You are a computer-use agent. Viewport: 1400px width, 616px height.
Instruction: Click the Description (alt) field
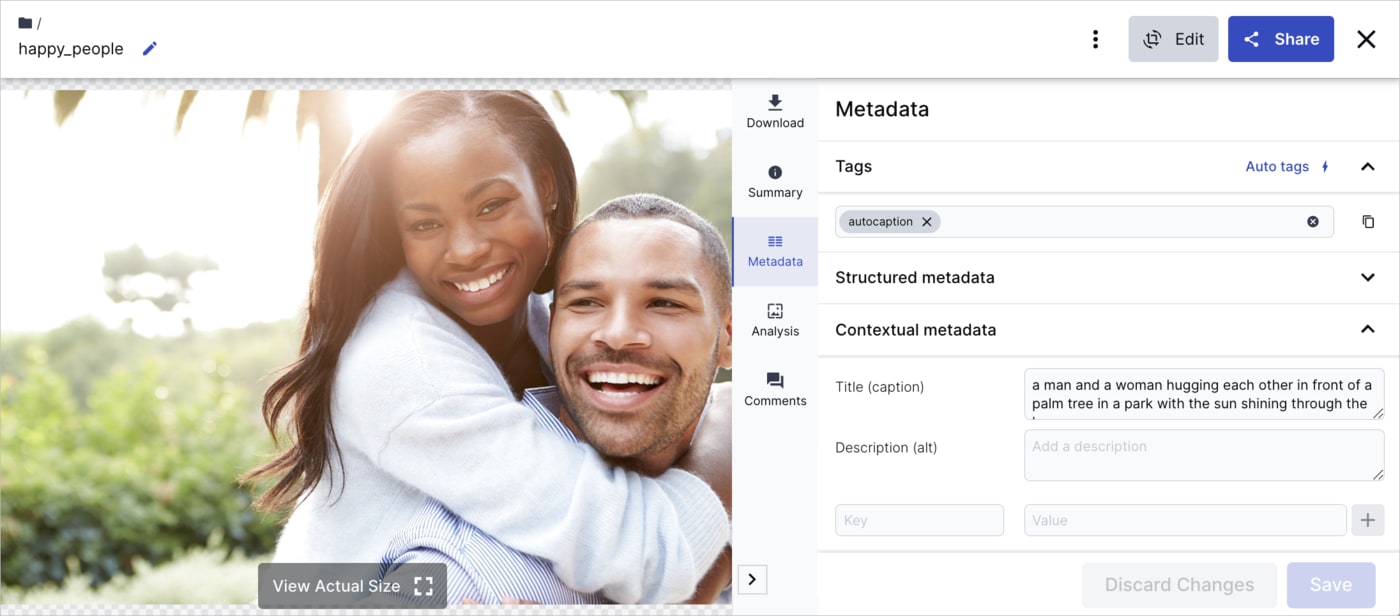[x=1204, y=455]
